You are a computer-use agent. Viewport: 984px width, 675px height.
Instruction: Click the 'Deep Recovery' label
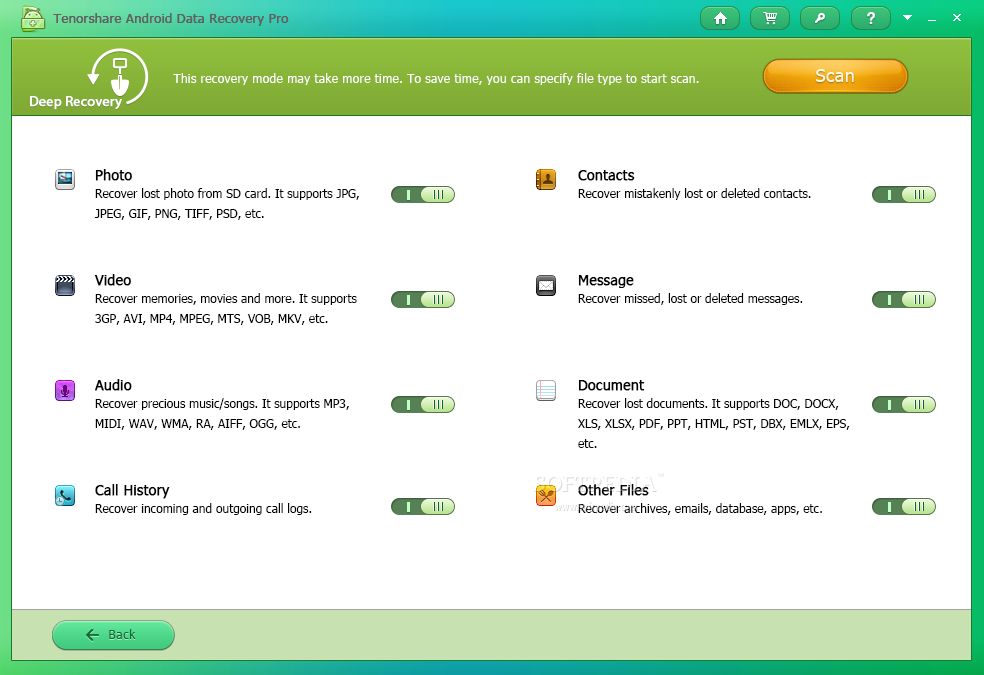tap(75, 102)
